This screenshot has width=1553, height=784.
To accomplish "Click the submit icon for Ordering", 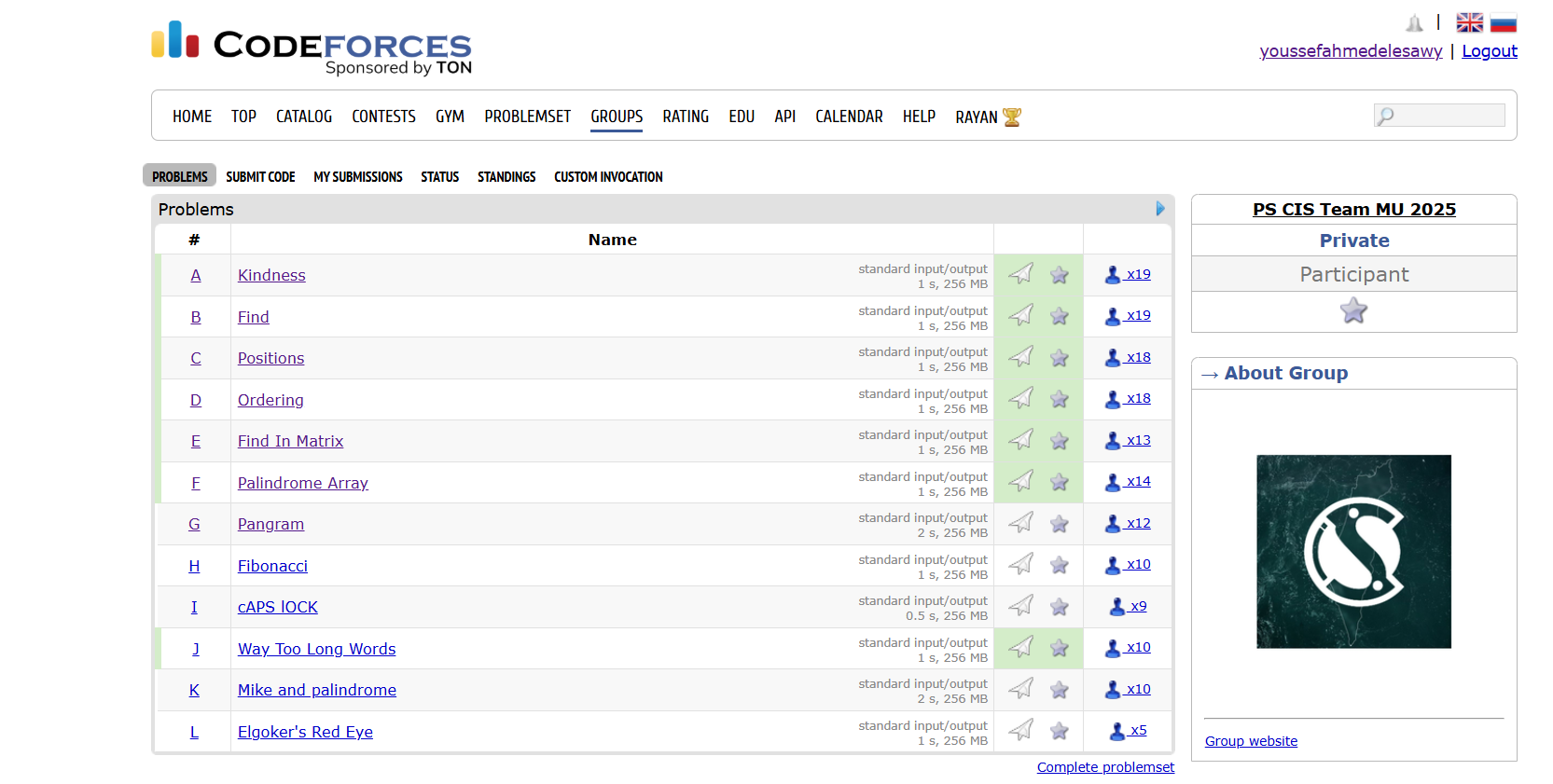I will point(1021,398).
